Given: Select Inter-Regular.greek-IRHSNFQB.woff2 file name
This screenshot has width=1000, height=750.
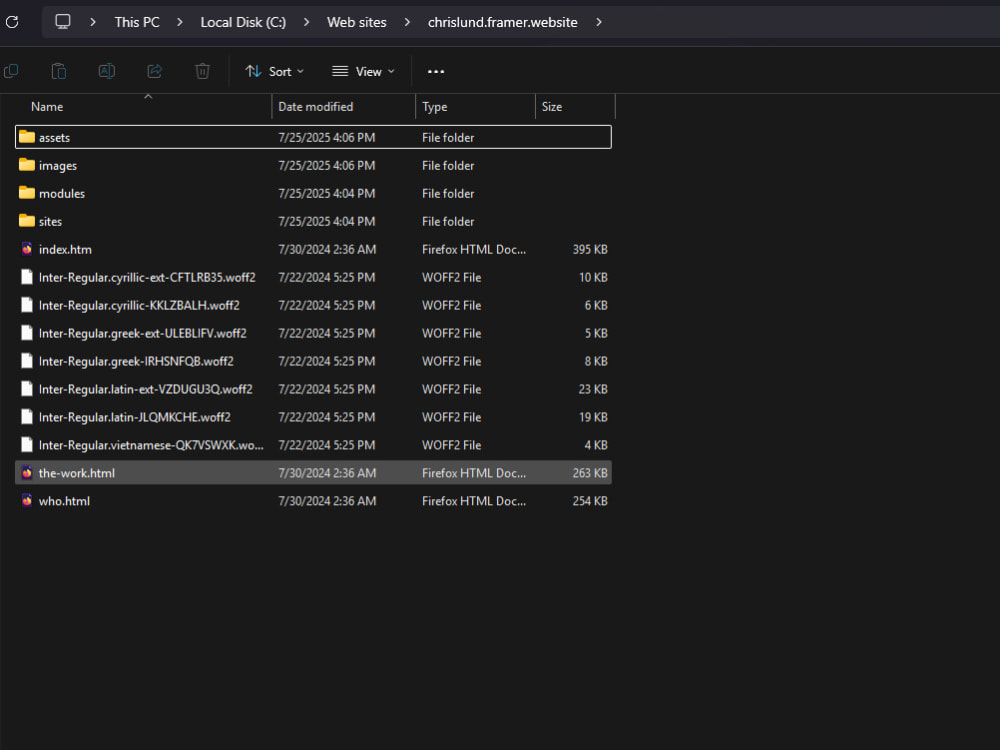Looking at the screenshot, I should pos(136,362).
